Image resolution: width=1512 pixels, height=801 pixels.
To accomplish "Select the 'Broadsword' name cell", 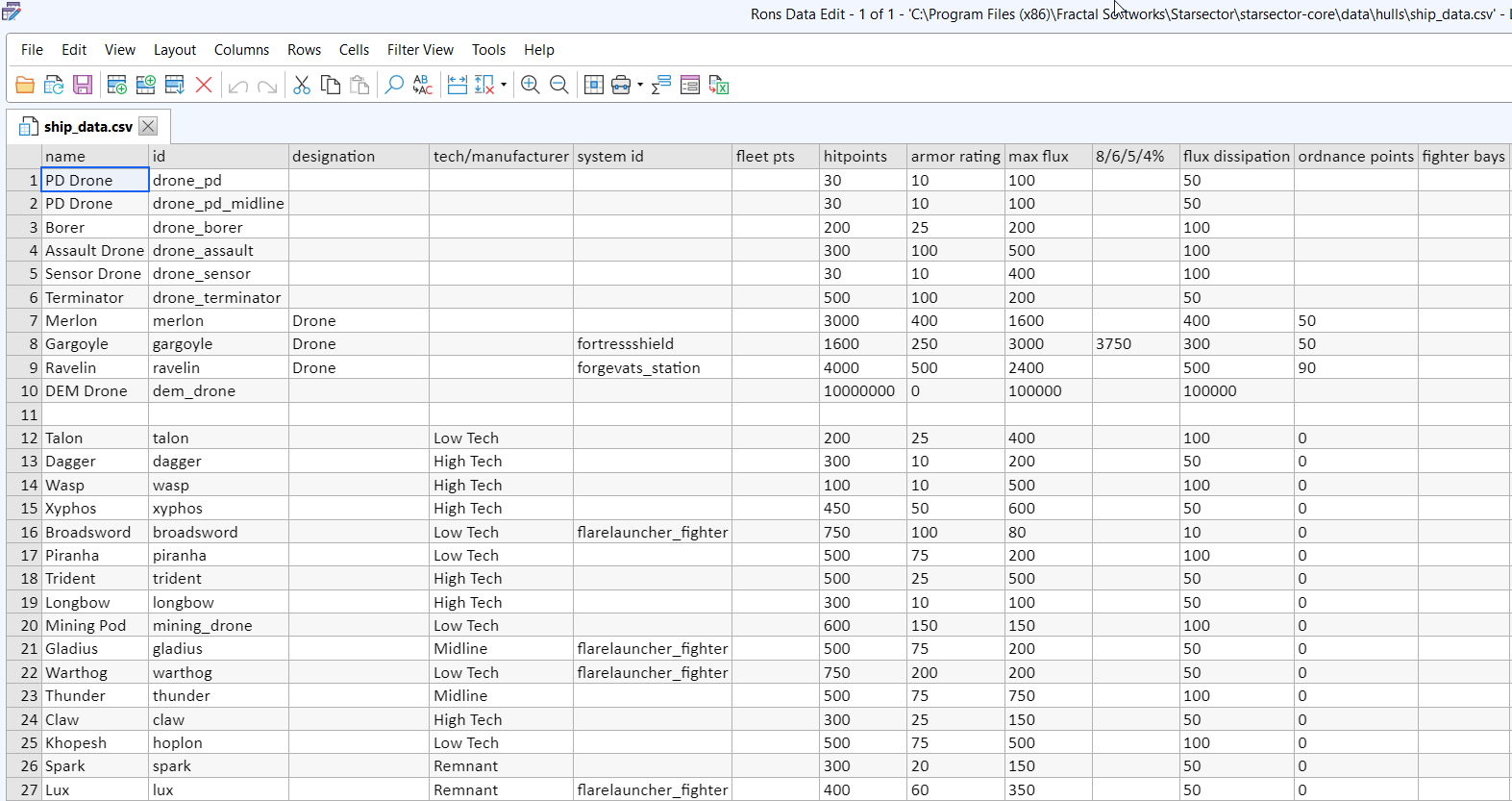I will click(x=95, y=532).
